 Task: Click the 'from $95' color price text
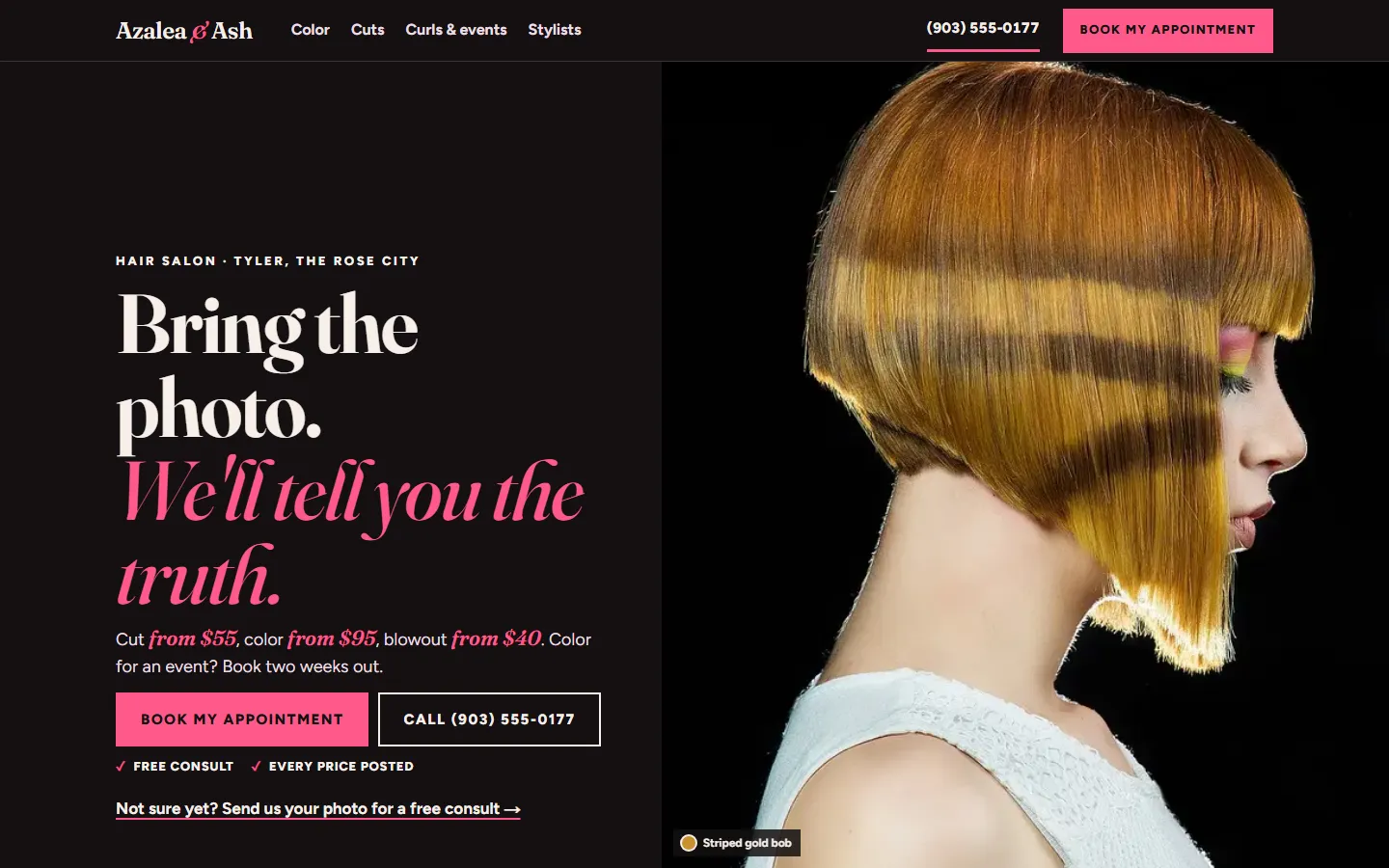tap(333, 638)
